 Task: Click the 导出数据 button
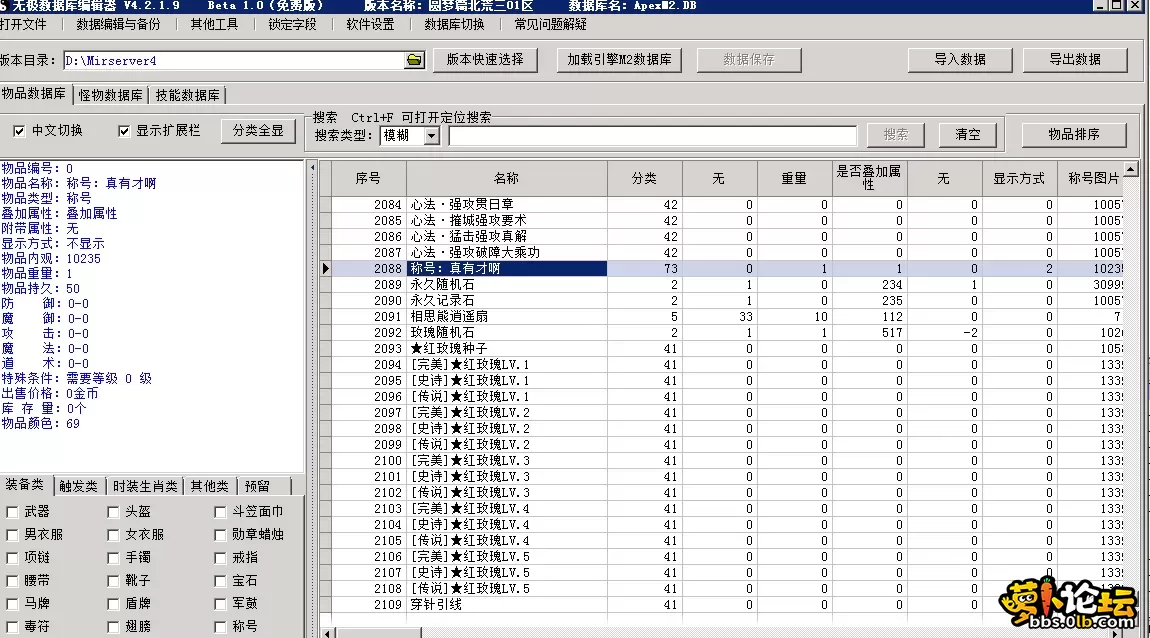pyautogui.click(x=1075, y=60)
